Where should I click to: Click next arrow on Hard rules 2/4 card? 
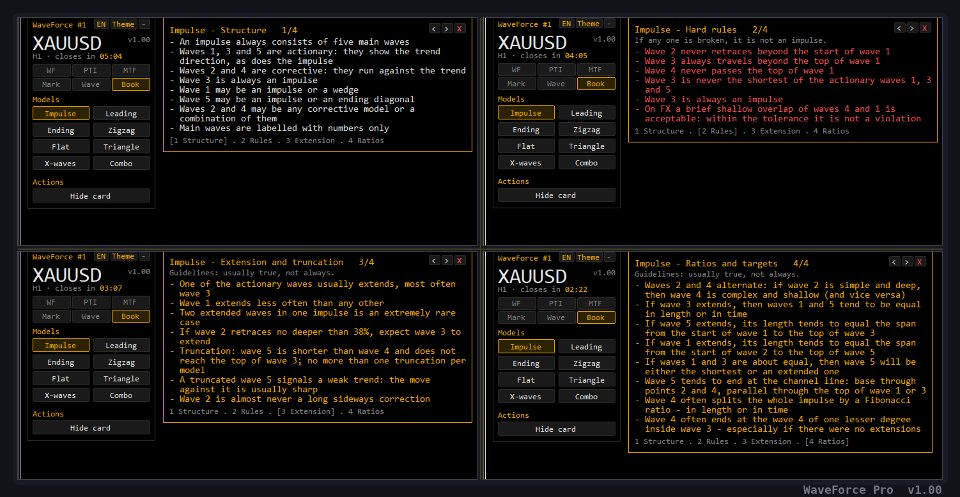click(912, 28)
